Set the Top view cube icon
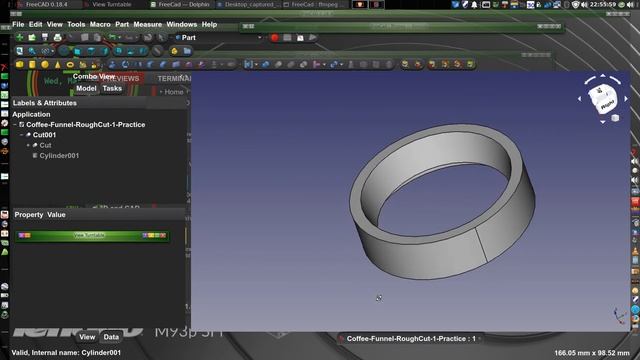 91,51
